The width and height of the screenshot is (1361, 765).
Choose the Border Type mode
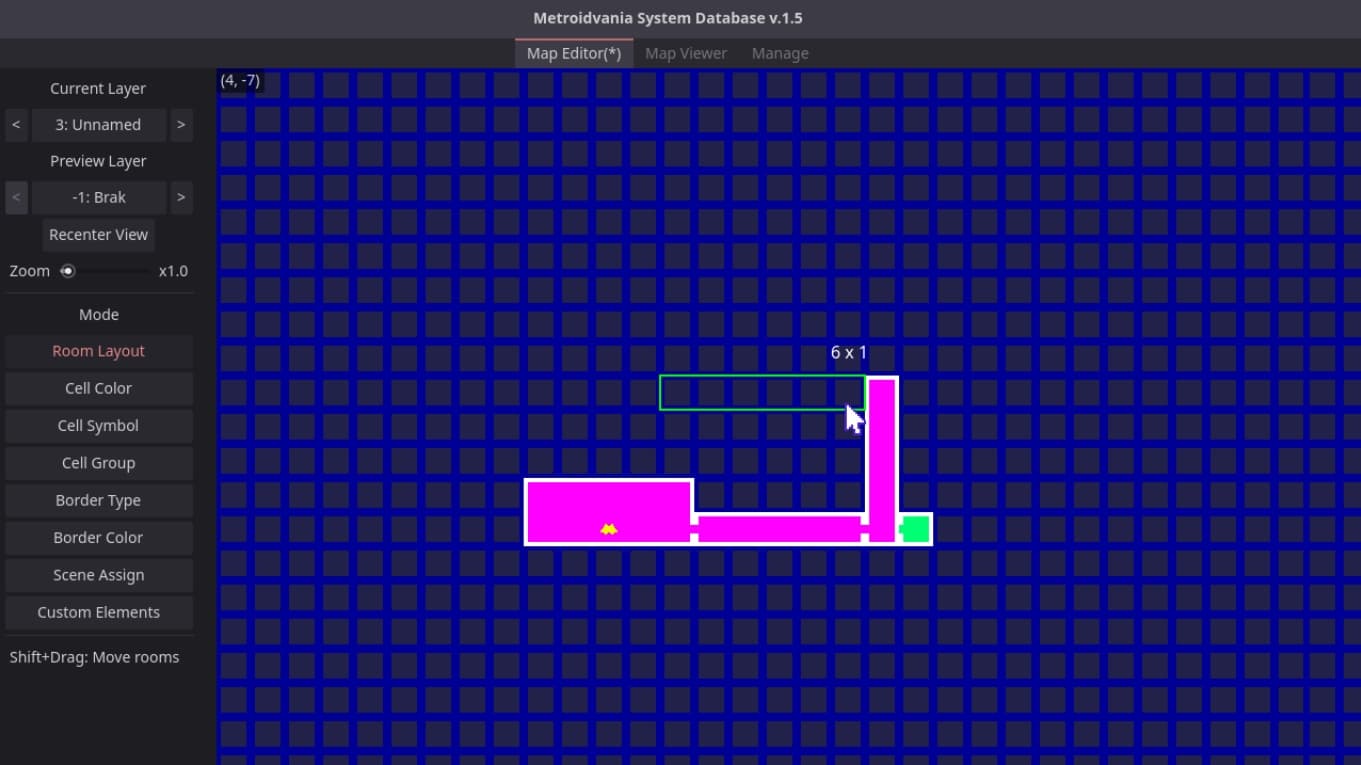point(98,500)
